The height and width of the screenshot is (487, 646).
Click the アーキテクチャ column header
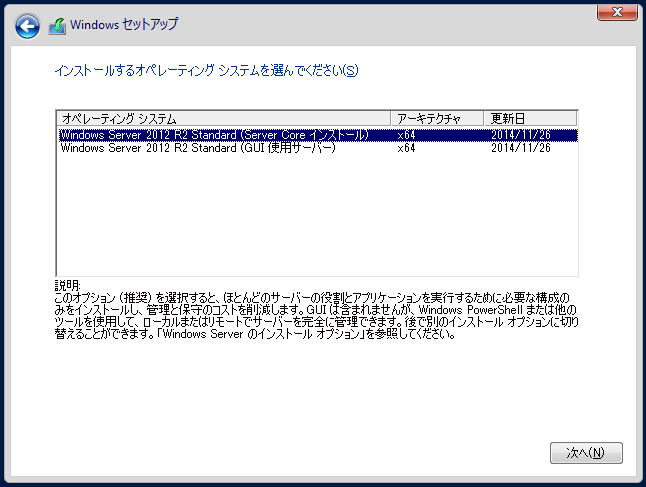[x=437, y=119]
